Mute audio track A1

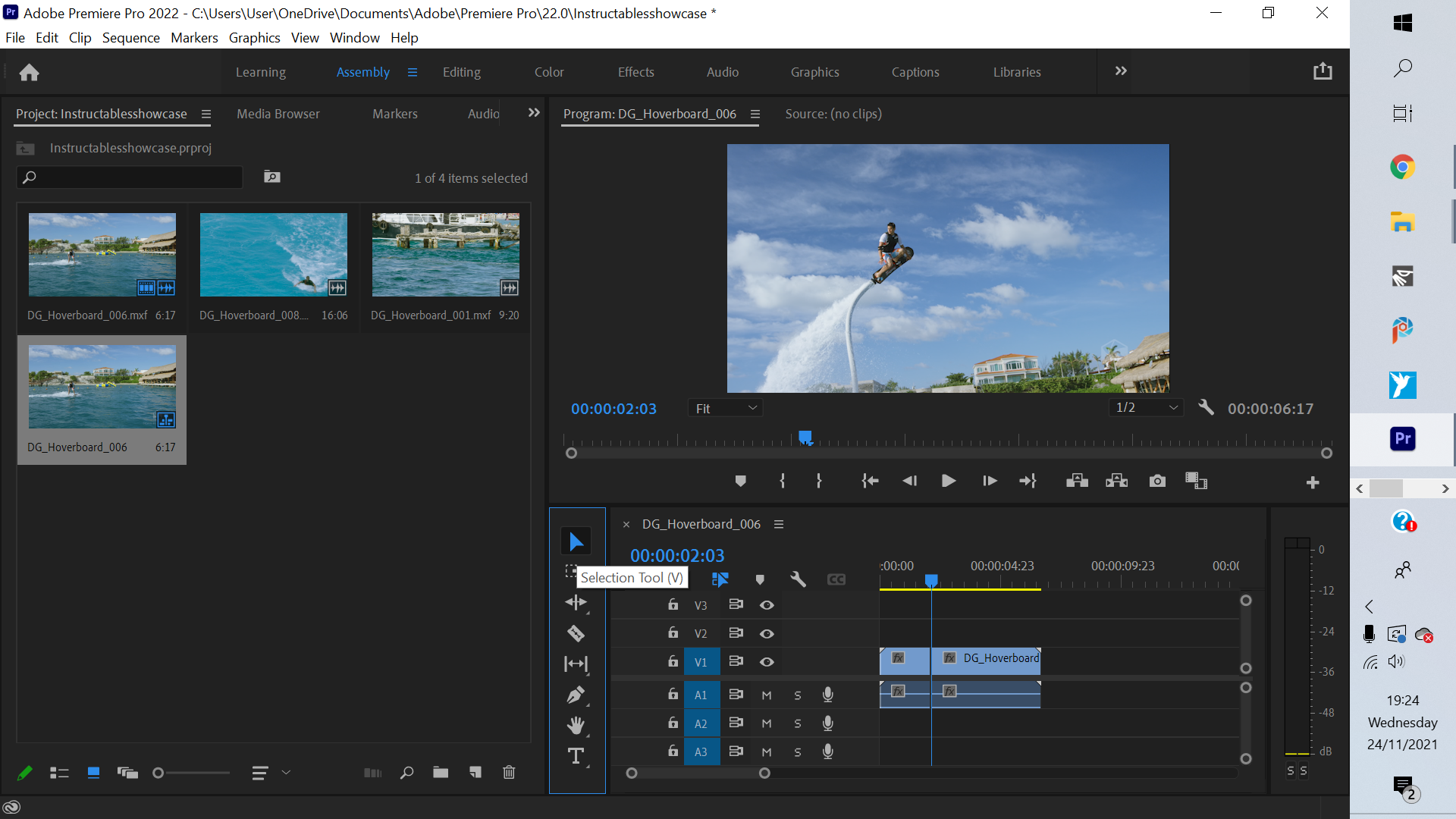(767, 695)
